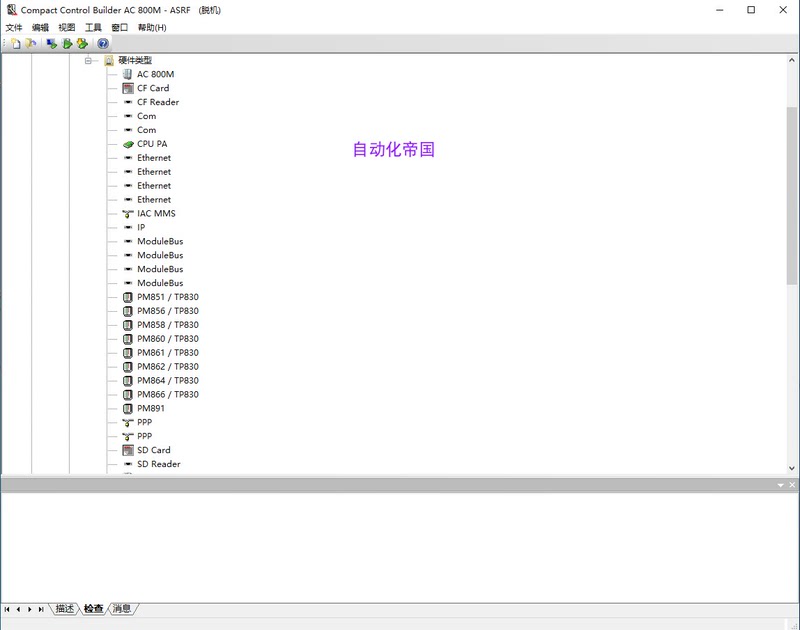Screen dimensions: 800x630
Task: Select the PM864 / TP830 tree item
Action: click(168, 381)
